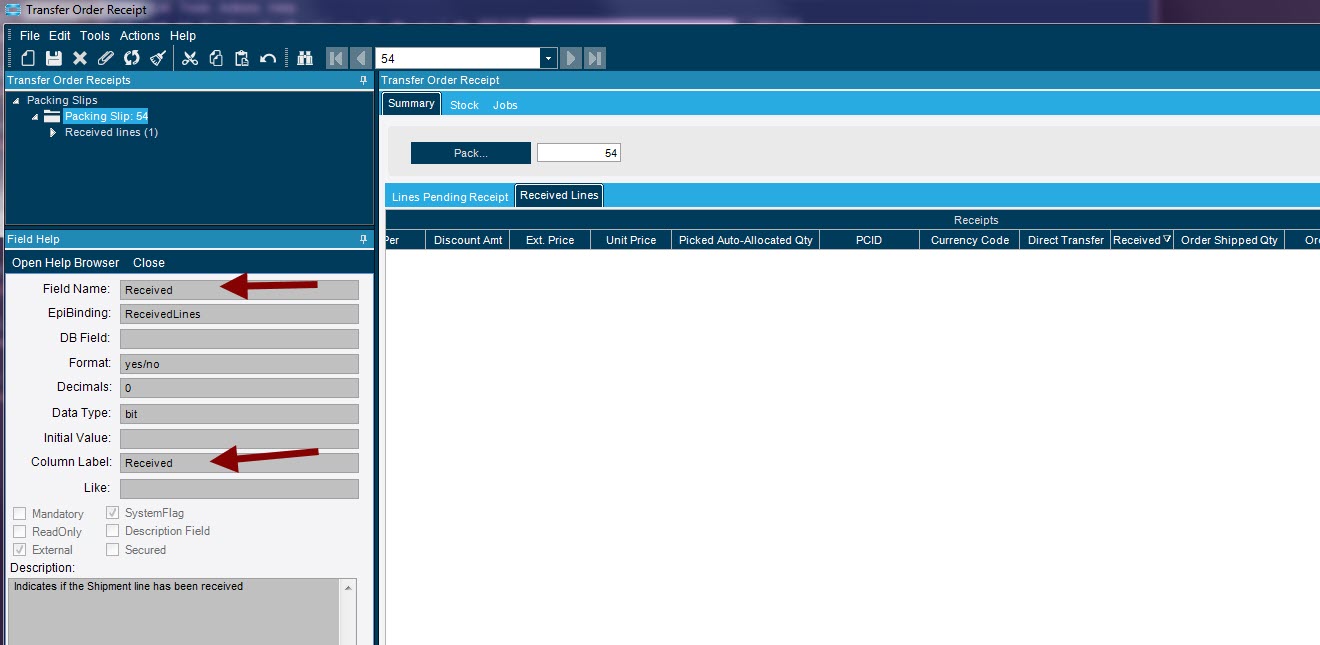Click the Picked Auto-Allocated Qty column header

(746, 240)
